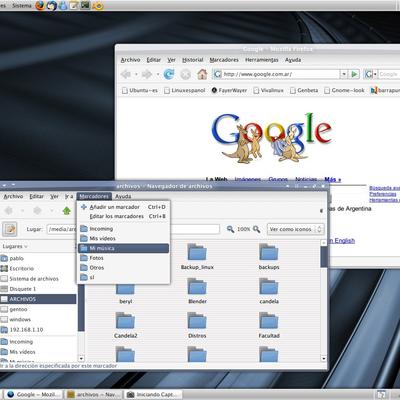Select 'Disquete 1' in the sidebar

coord(18,289)
